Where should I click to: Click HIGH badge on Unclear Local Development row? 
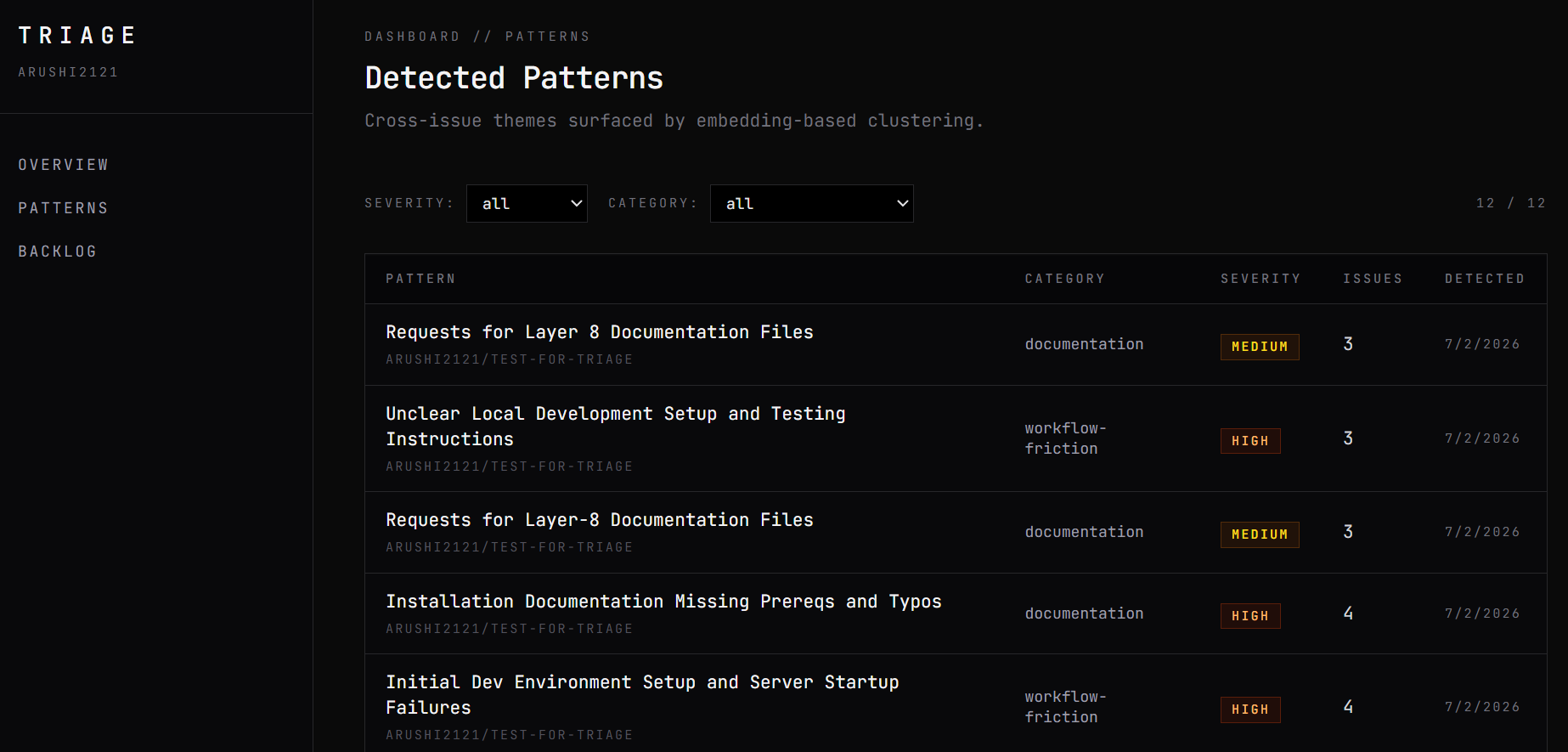(1250, 441)
